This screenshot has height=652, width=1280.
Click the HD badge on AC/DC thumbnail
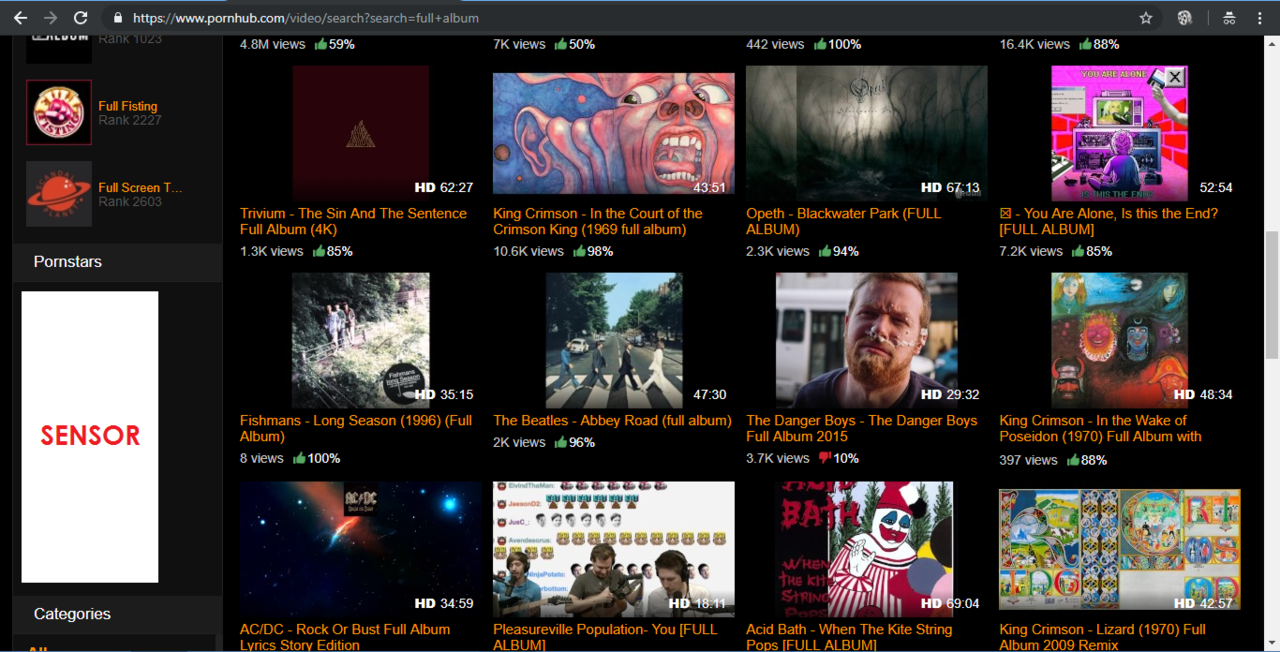(425, 603)
